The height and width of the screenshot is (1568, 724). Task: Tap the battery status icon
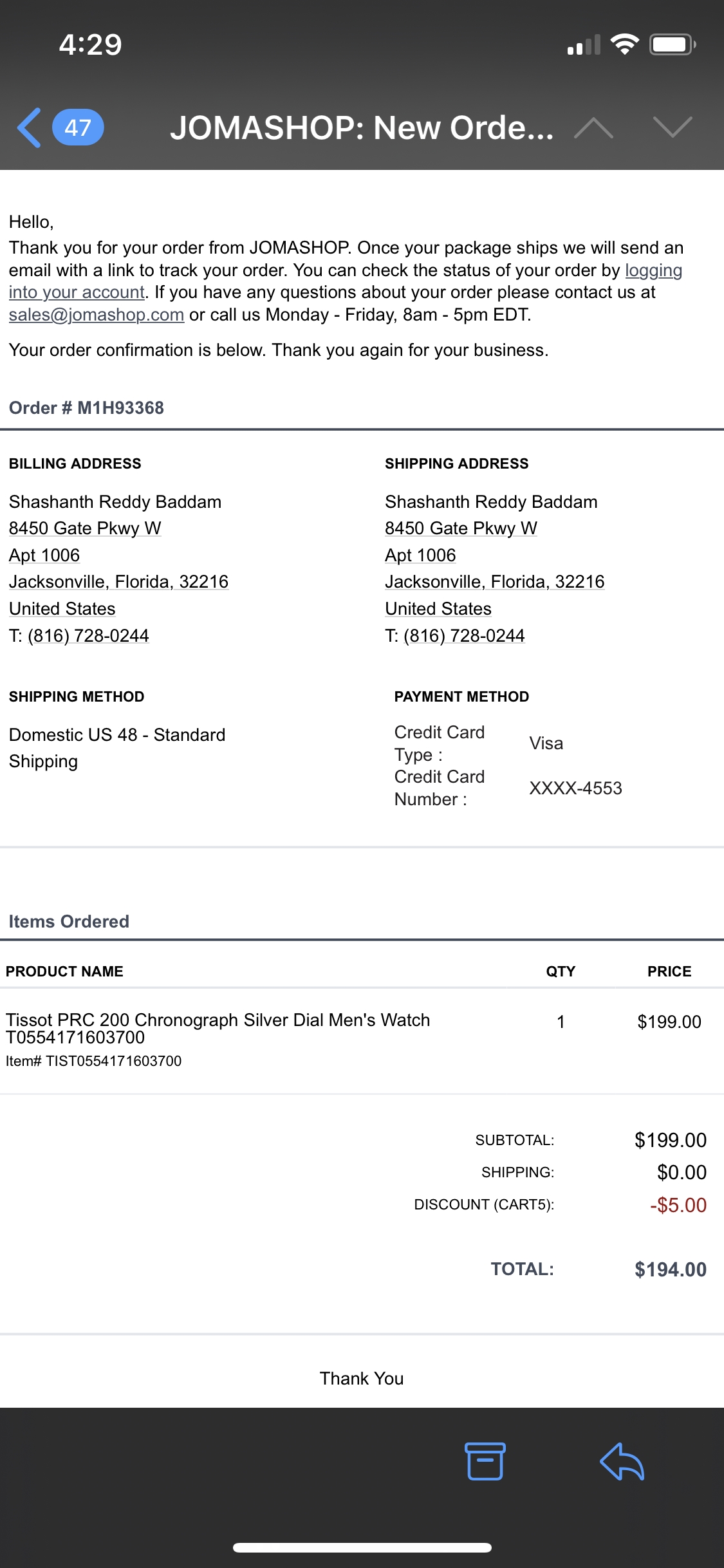point(672,44)
